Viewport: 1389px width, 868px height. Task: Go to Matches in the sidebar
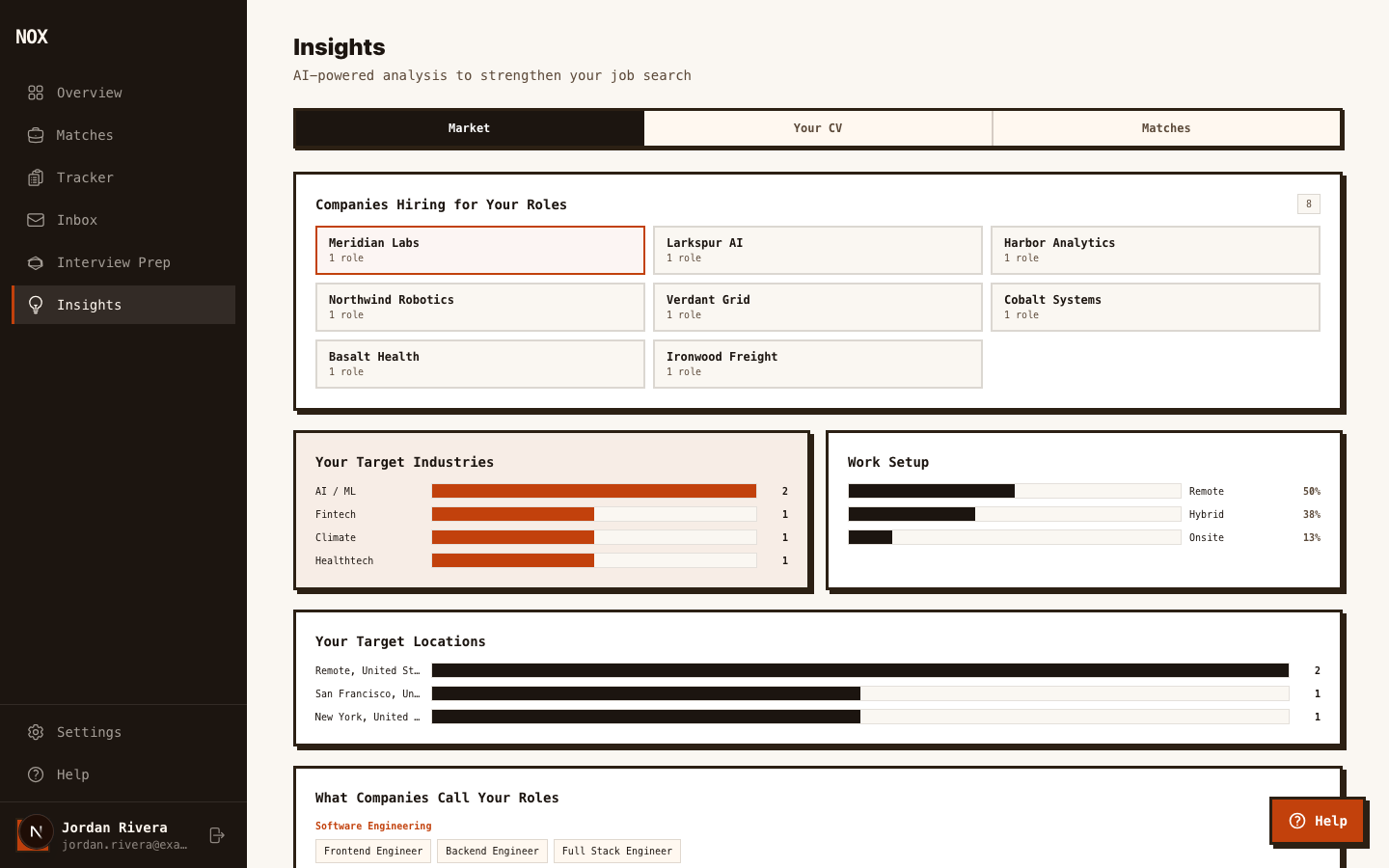tap(123, 135)
